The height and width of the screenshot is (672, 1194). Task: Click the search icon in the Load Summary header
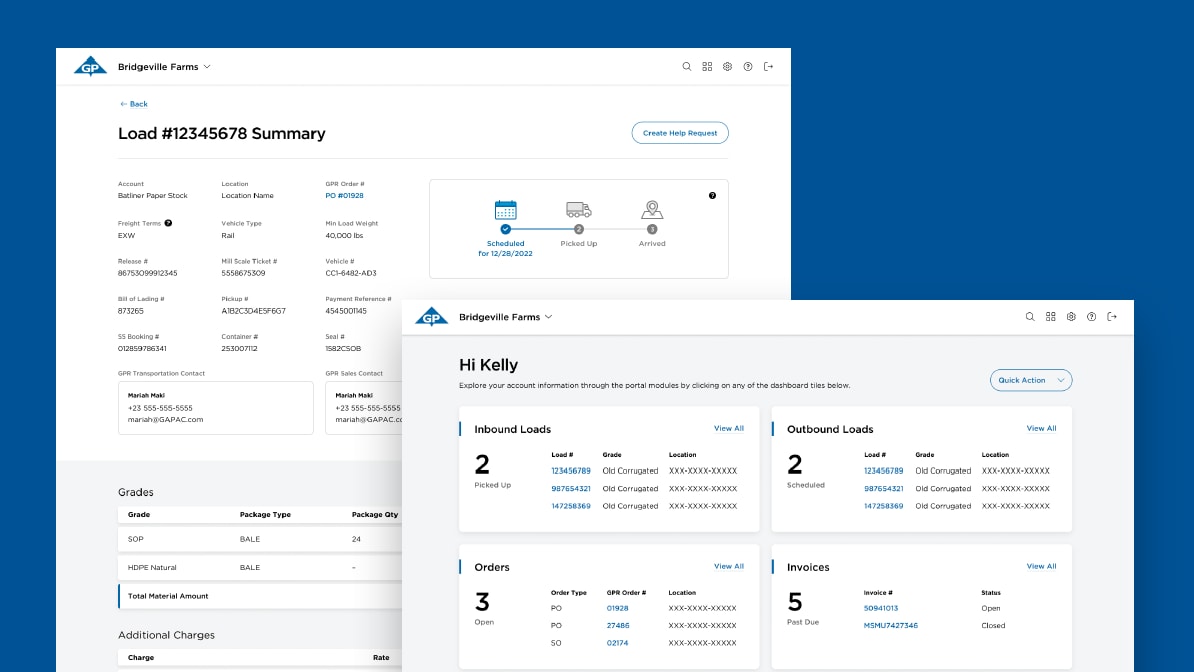tap(686, 67)
